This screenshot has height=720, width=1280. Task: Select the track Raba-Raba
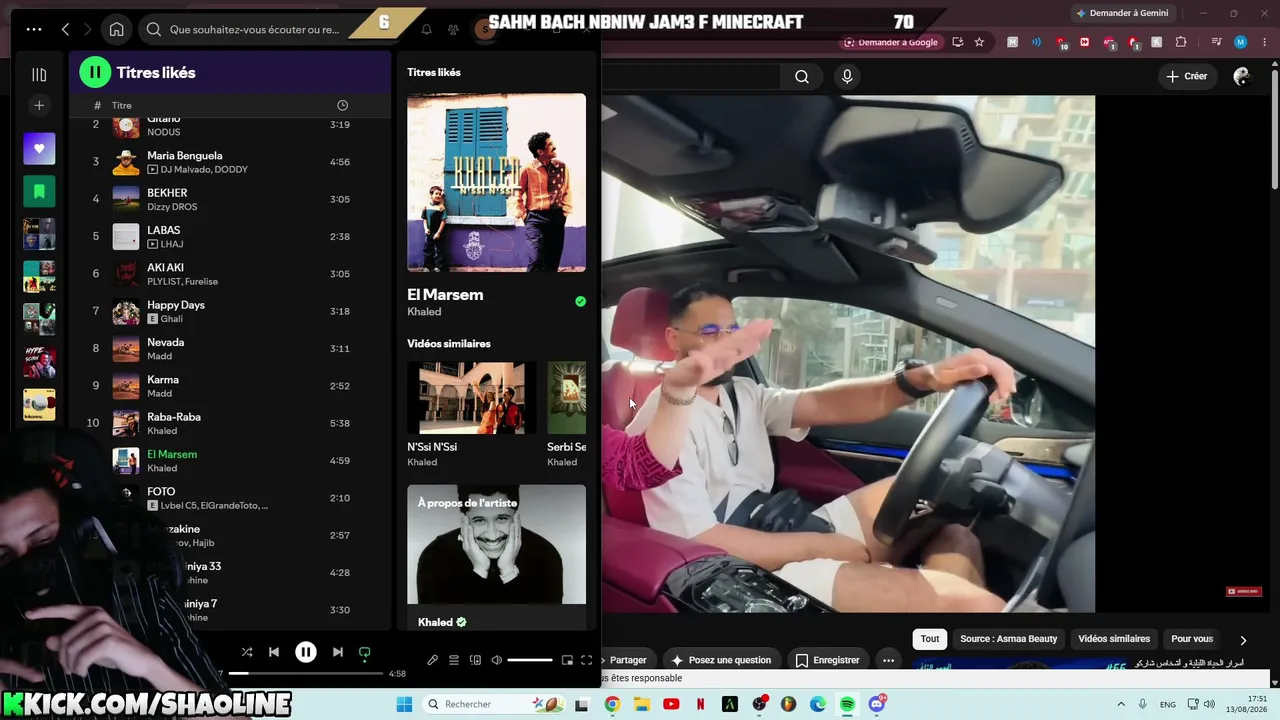(230, 423)
